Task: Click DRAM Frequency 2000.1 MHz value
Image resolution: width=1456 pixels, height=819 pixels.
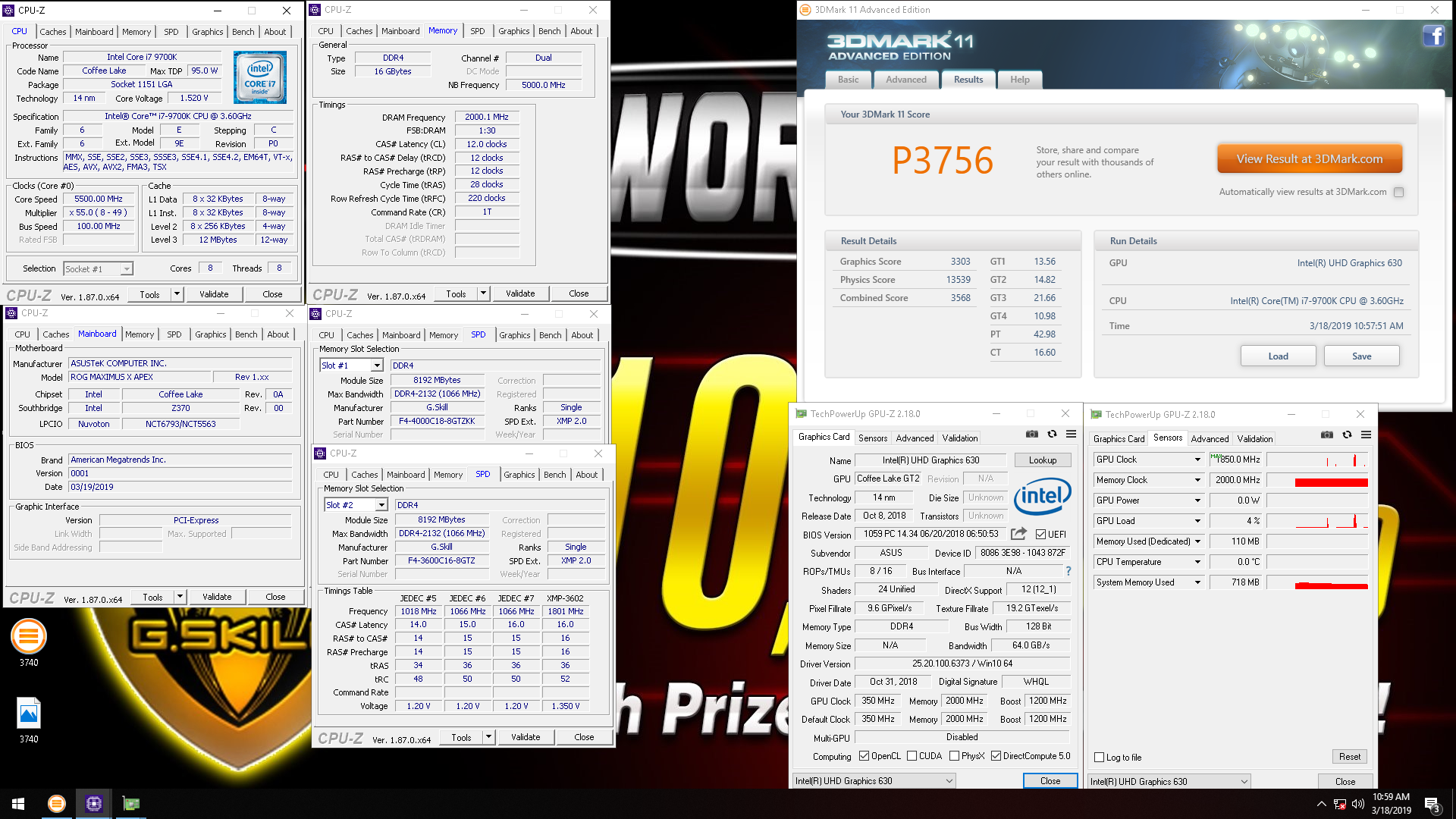Action: coord(487,118)
